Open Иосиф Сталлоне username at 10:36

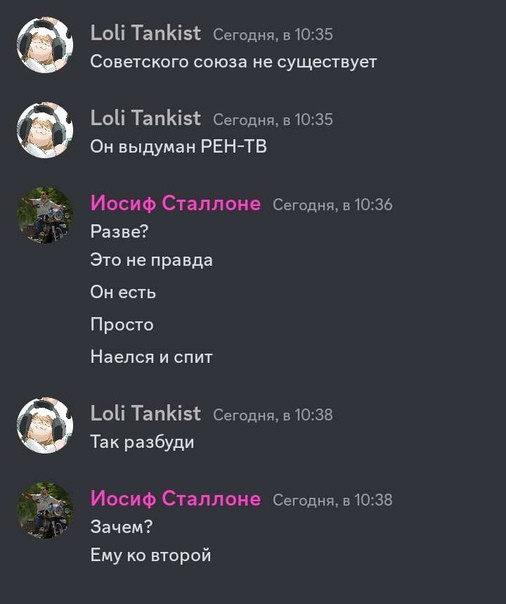[176, 203]
